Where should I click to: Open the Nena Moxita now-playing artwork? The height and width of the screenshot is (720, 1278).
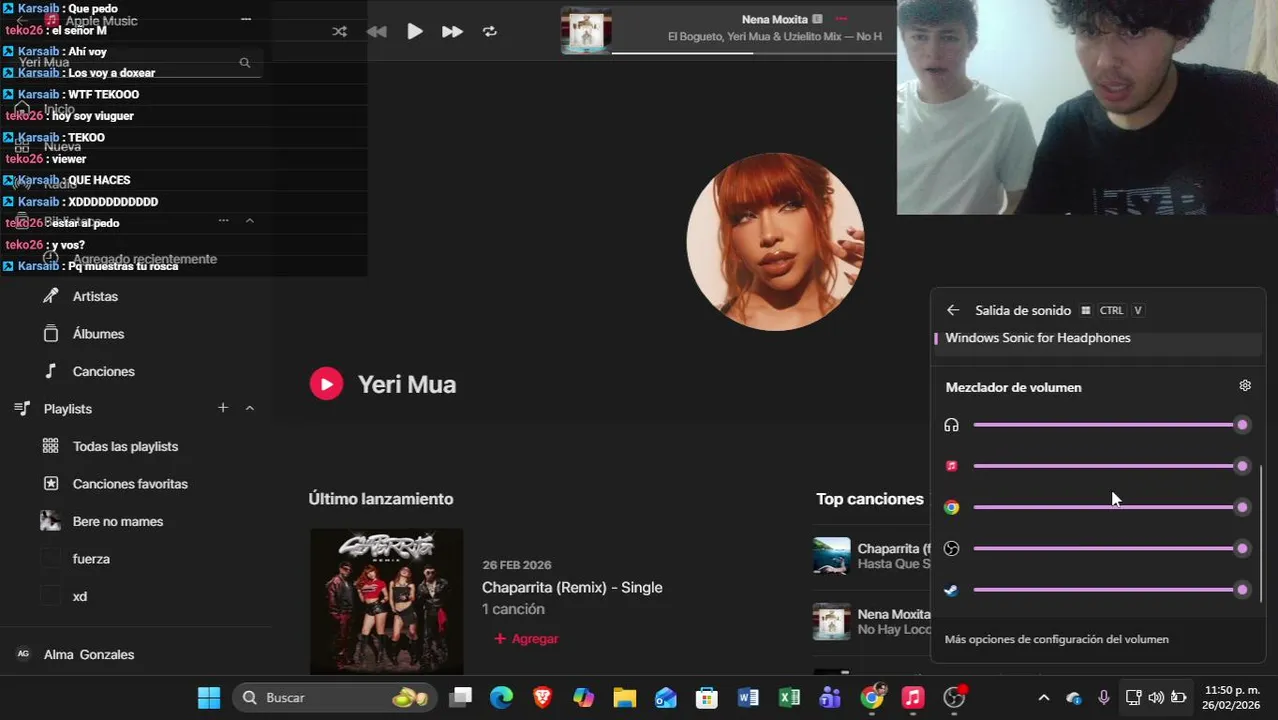pos(586,30)
